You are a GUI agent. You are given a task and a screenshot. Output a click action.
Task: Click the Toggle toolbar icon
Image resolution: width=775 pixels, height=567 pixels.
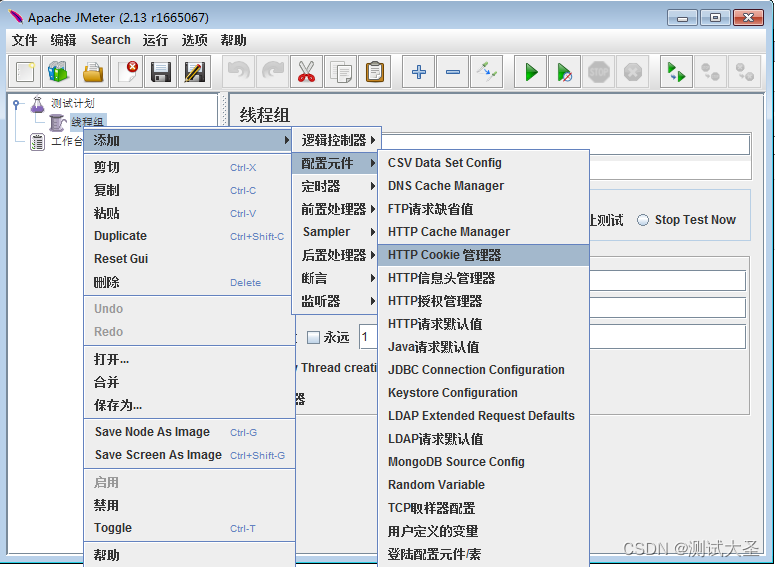[x=486, y=72]
